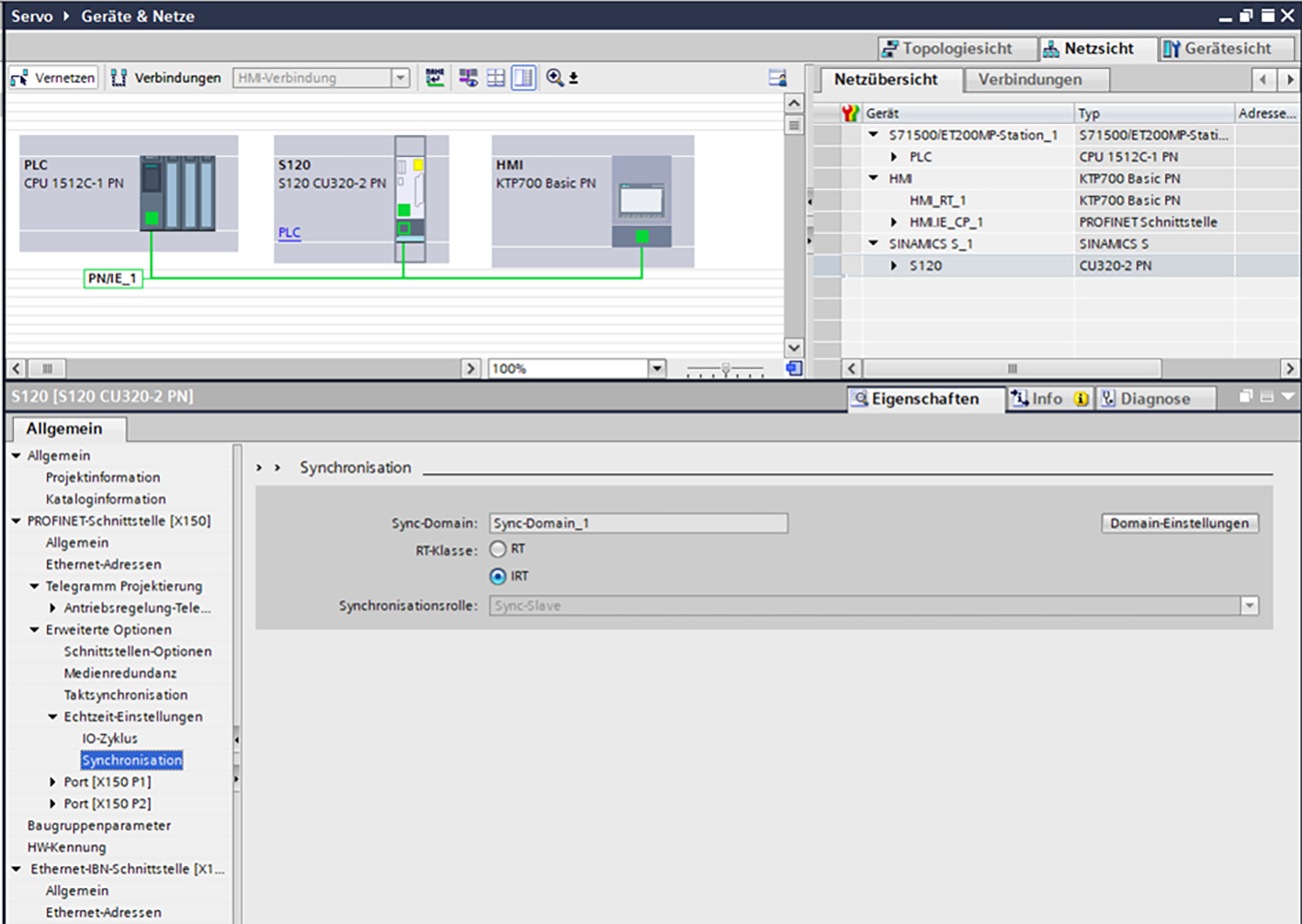Select Taktsynchronisation tree item
This screenshot has width=1302, height=924.
126,695
